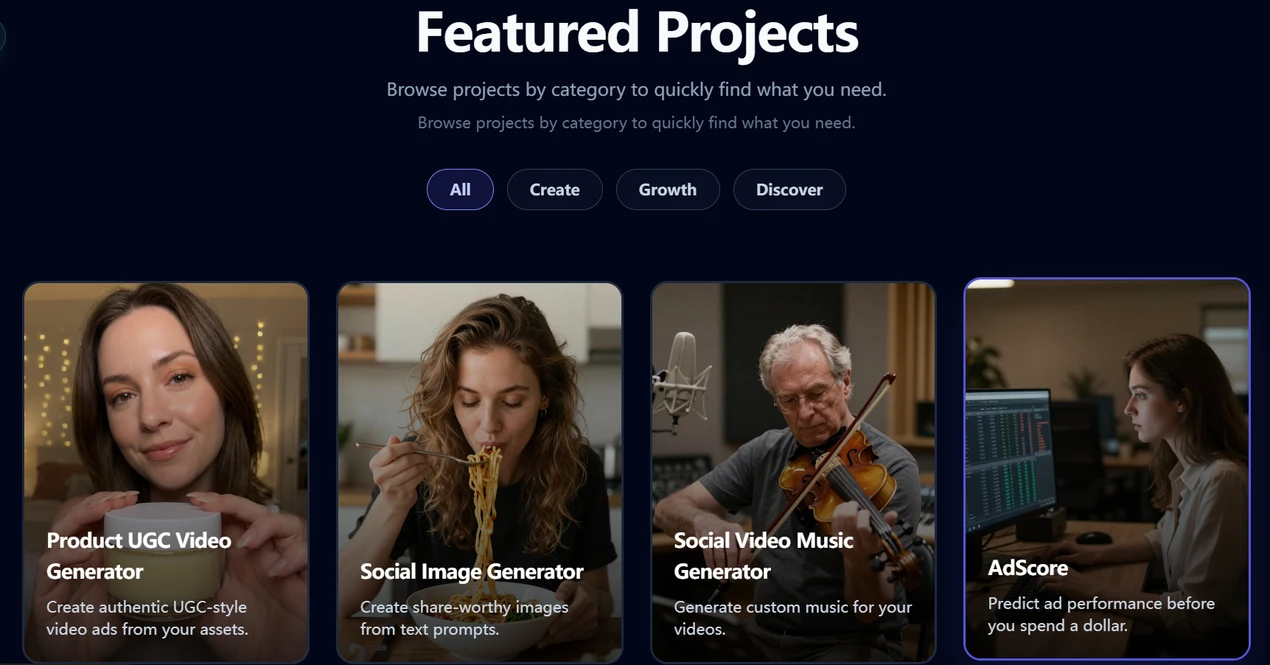Select the All filter tab
The height and width of the screenshot is (665, 1270).
click(460, 189)
